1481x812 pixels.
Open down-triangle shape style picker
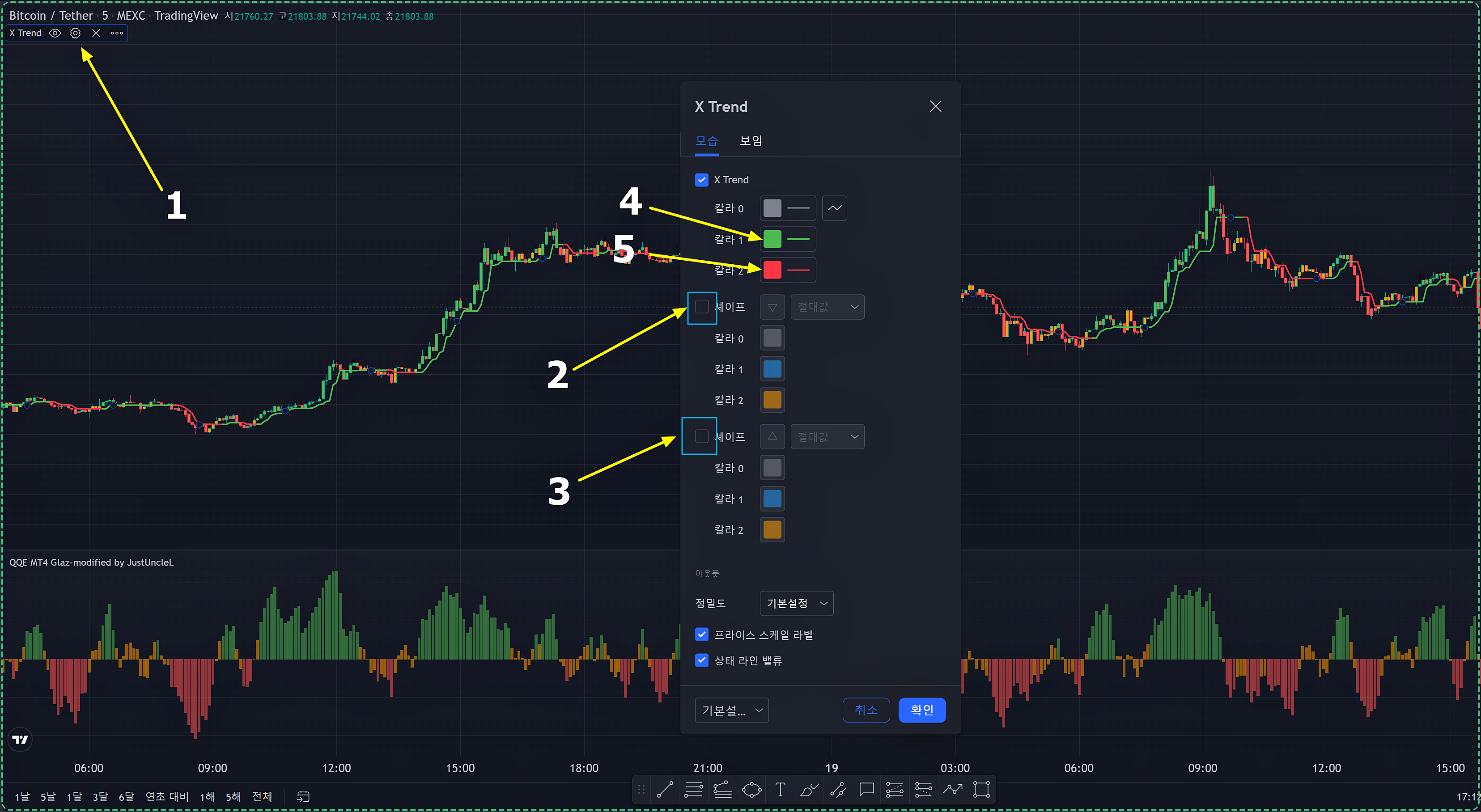click(x=772, y=308)
